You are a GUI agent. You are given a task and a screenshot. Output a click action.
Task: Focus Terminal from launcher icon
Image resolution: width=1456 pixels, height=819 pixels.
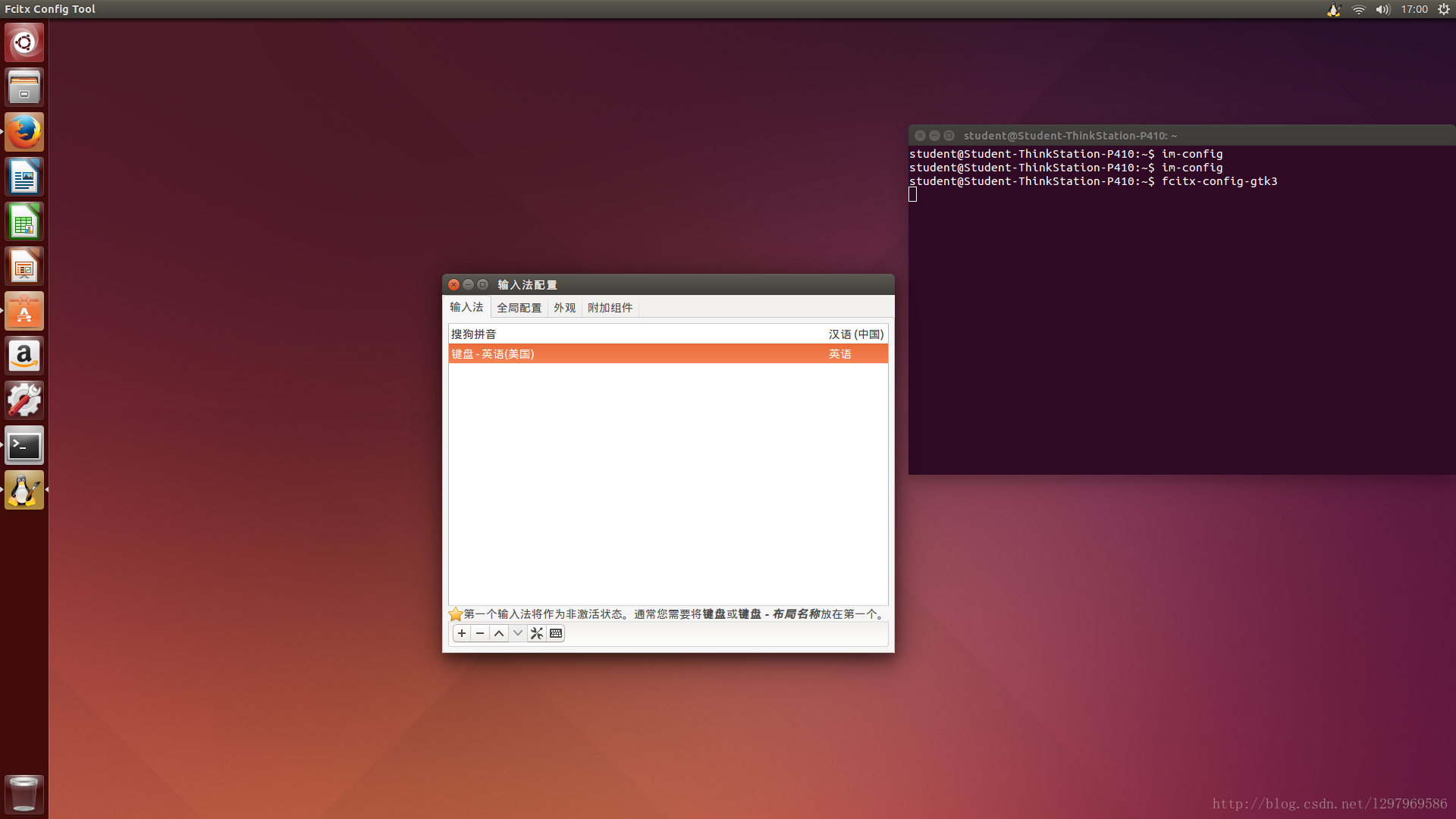point(24,445)
